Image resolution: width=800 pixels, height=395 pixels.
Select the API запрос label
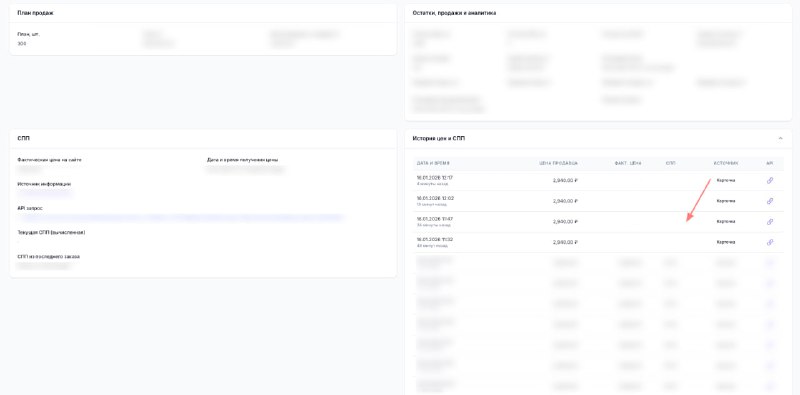pos(30,208)
